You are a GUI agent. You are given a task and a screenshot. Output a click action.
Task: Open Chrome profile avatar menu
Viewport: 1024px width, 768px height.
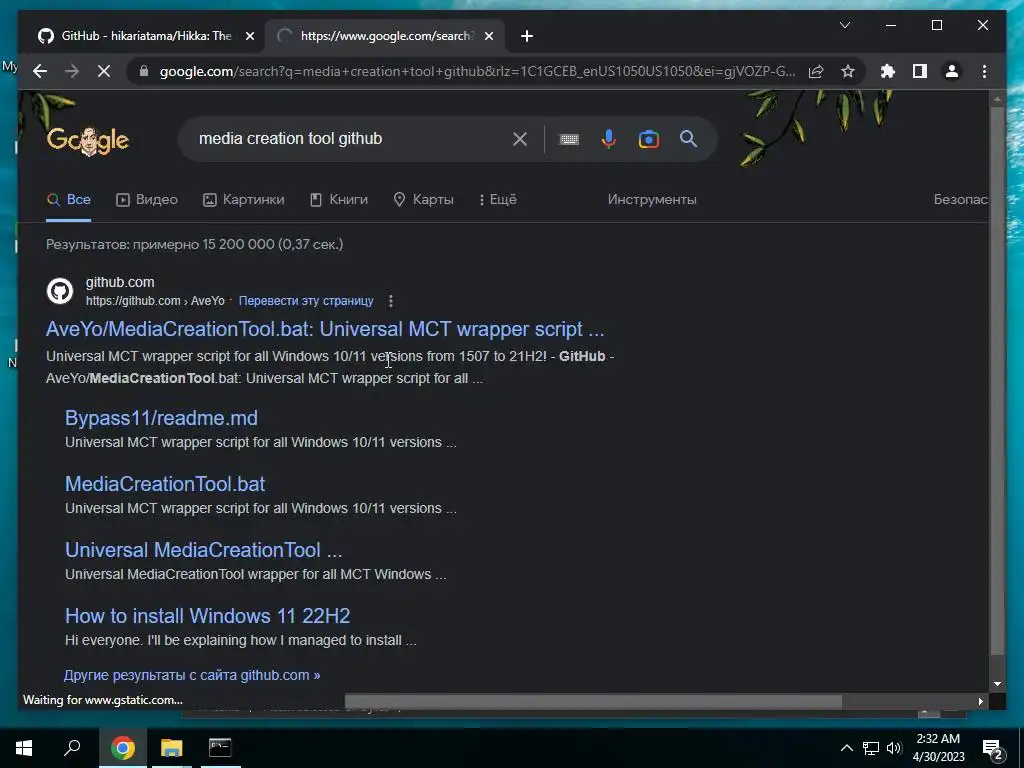pyautogui.click(x=952, y=71)
